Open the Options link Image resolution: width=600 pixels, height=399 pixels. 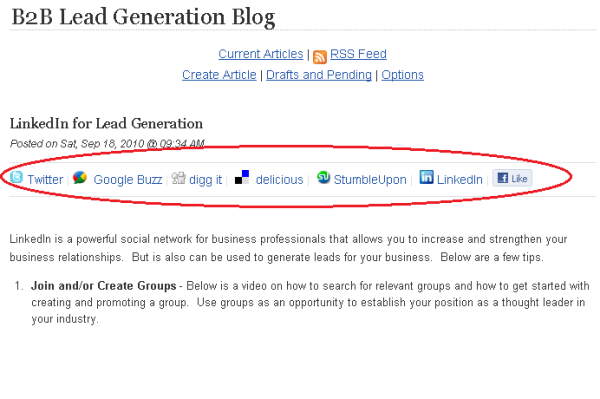403,75
